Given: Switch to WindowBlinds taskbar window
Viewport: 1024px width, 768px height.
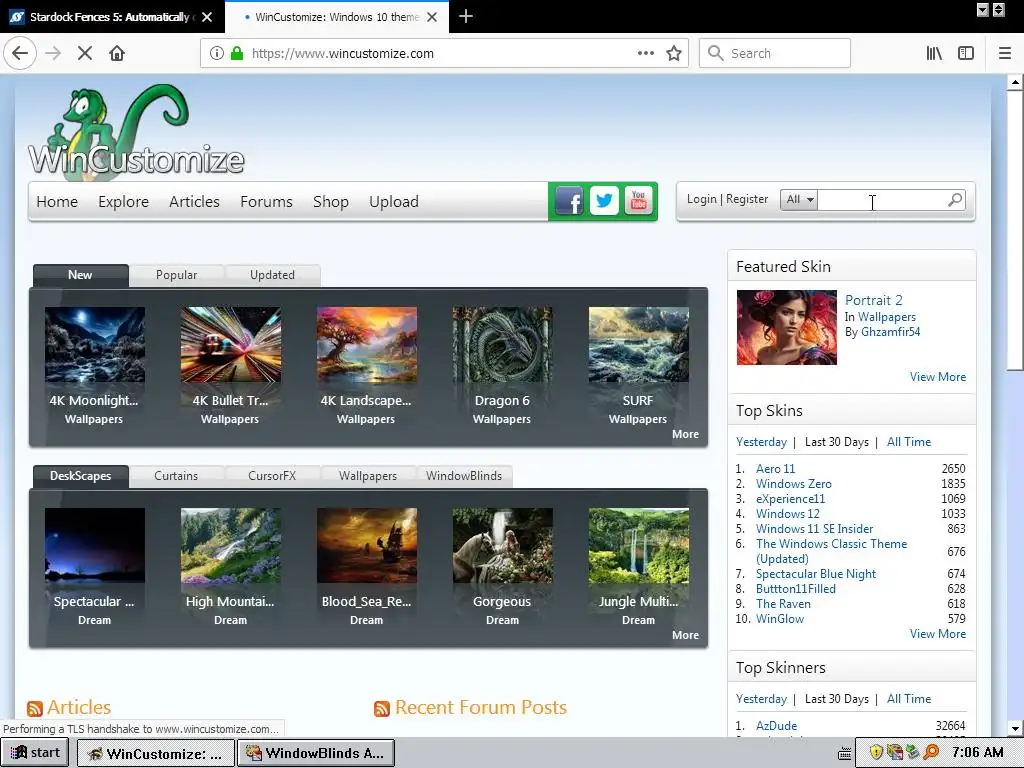Looking at the screenshot, I should (315, 753).
